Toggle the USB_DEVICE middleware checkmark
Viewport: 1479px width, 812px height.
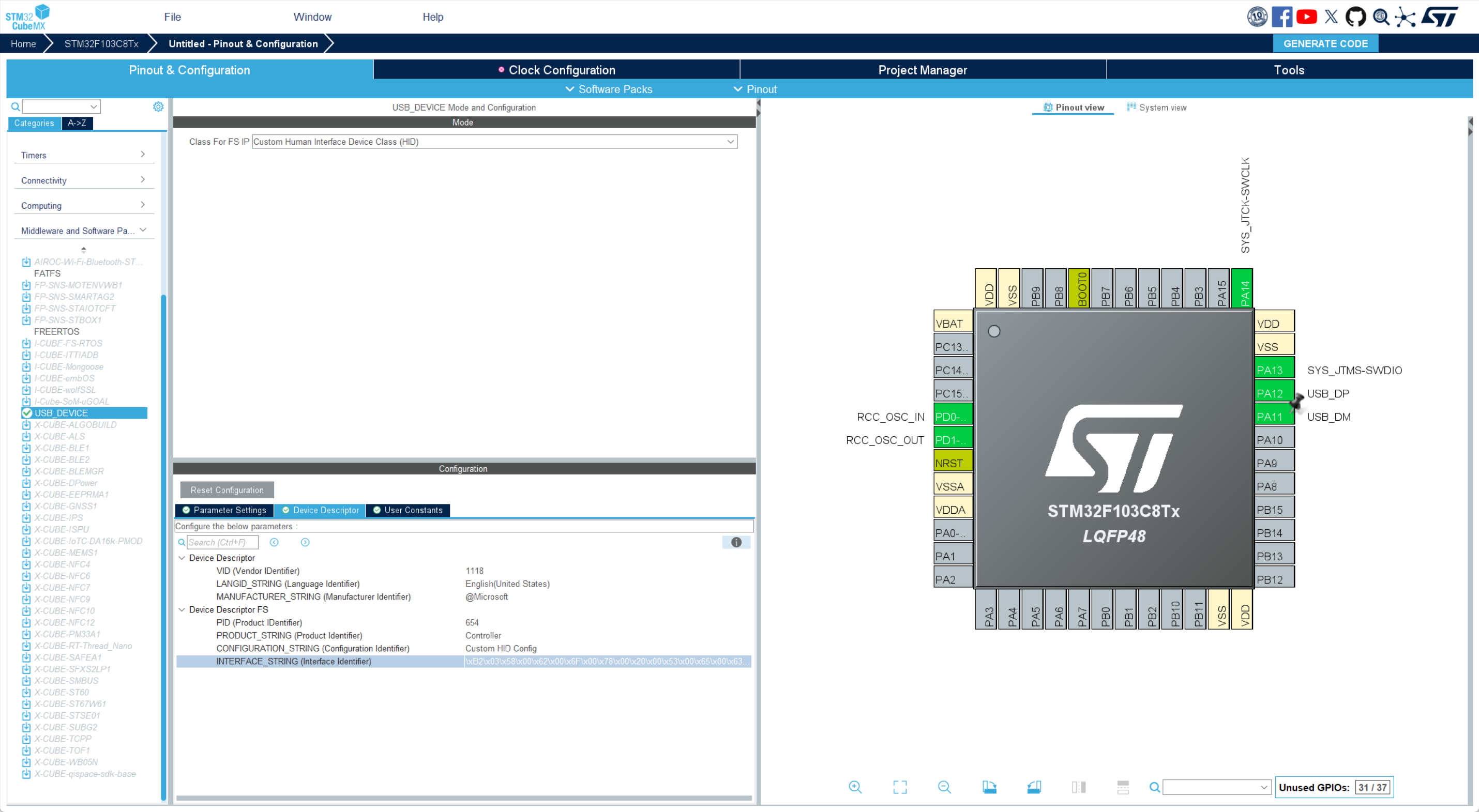27,412
